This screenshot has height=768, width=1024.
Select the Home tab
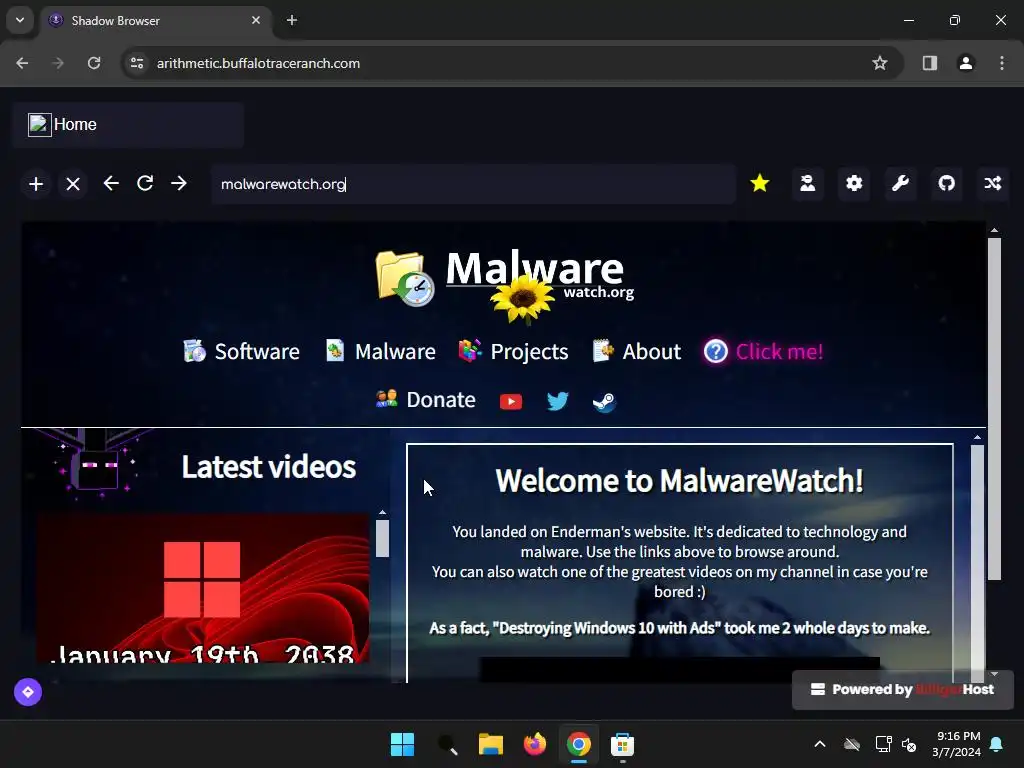click(127, 124)
